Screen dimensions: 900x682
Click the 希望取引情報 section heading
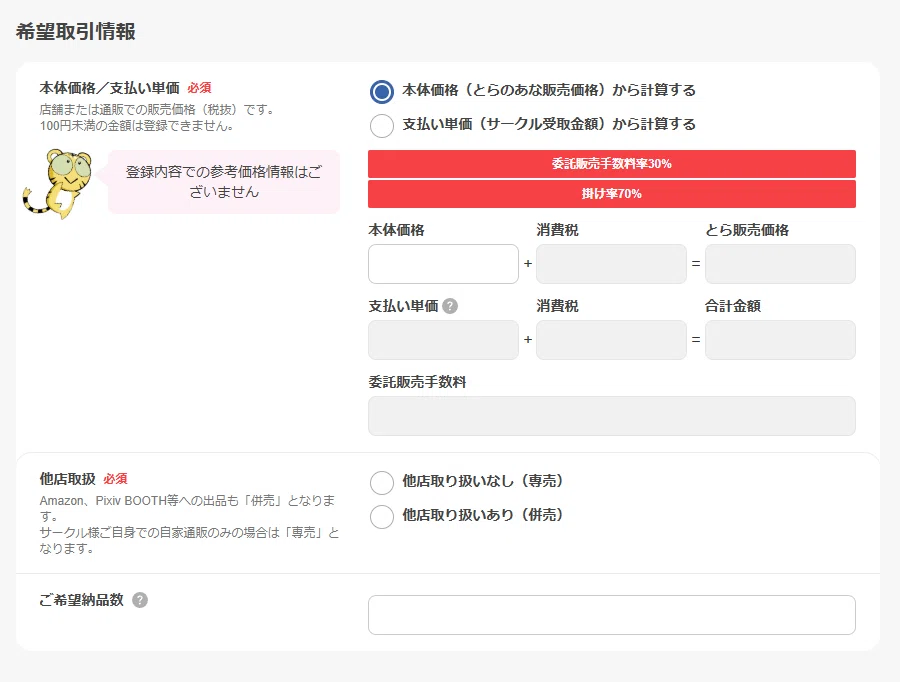click(x=76, y=32)
